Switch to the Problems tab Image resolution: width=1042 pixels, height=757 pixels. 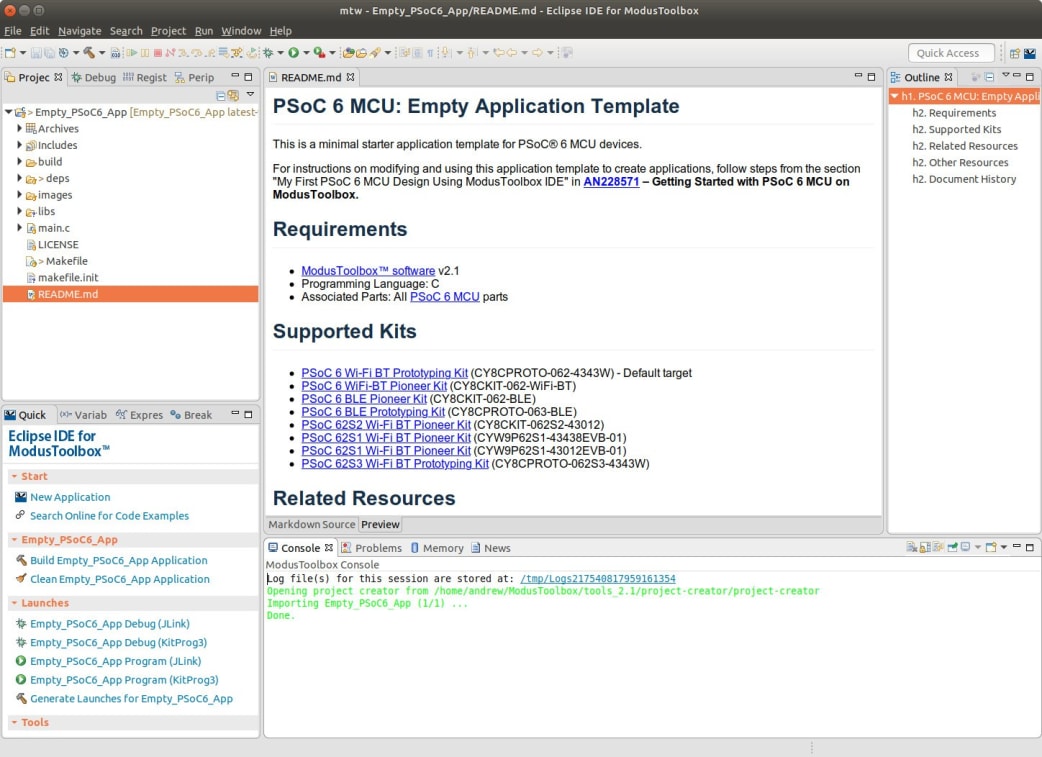371,548
